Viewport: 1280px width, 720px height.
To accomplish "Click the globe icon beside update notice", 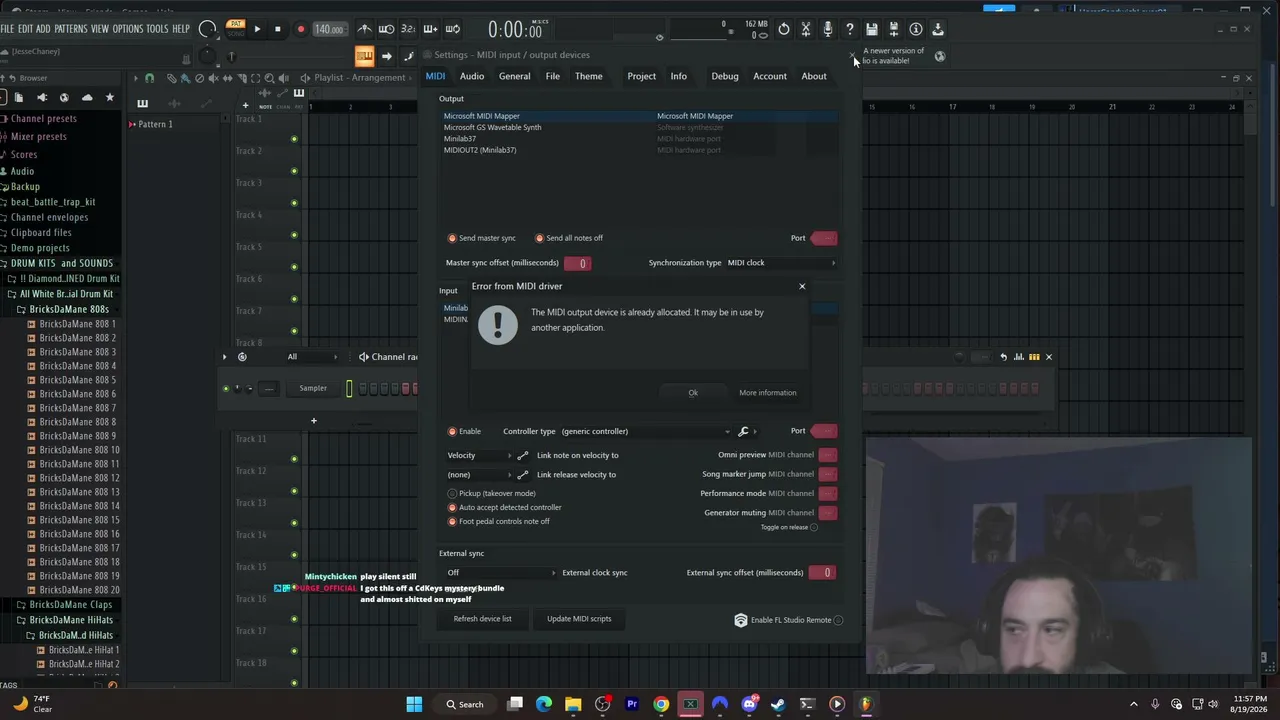I will [940, 56].
